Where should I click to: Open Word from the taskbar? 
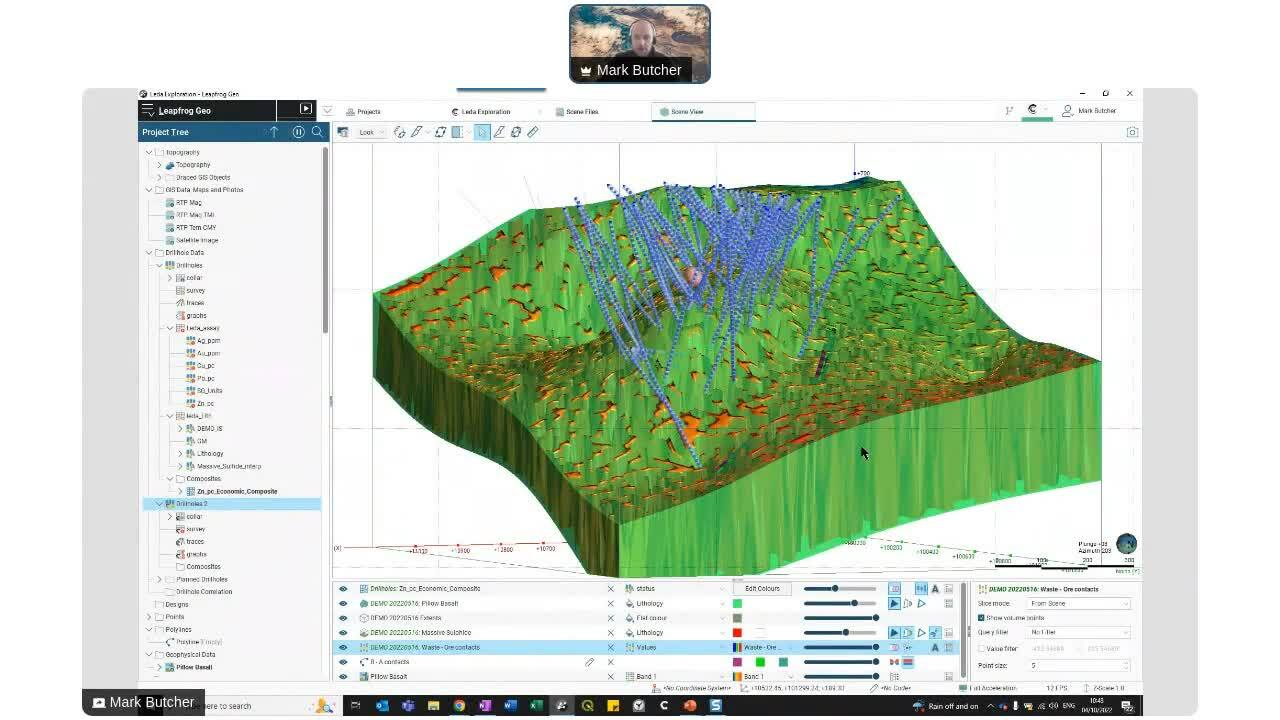point(510,705)
